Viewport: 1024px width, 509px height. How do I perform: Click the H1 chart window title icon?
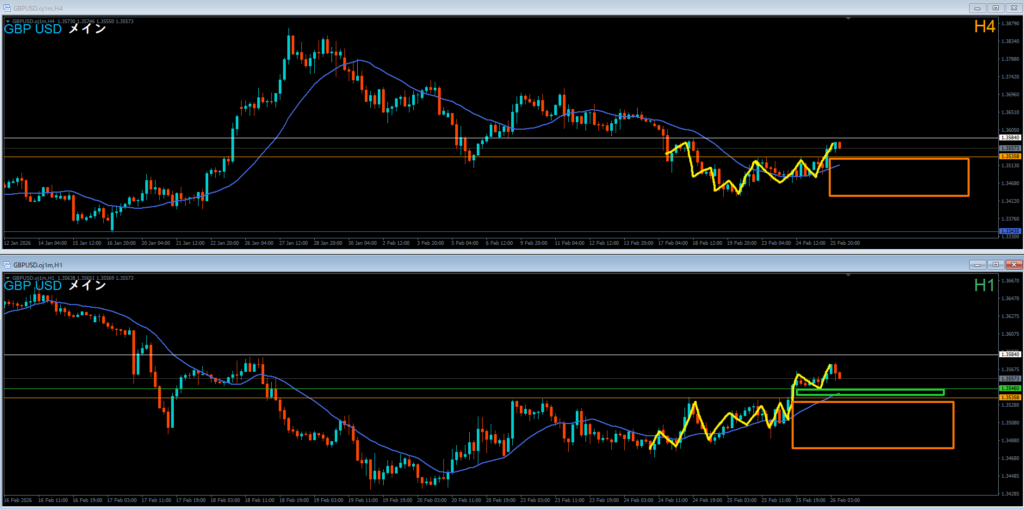point(8,264)
